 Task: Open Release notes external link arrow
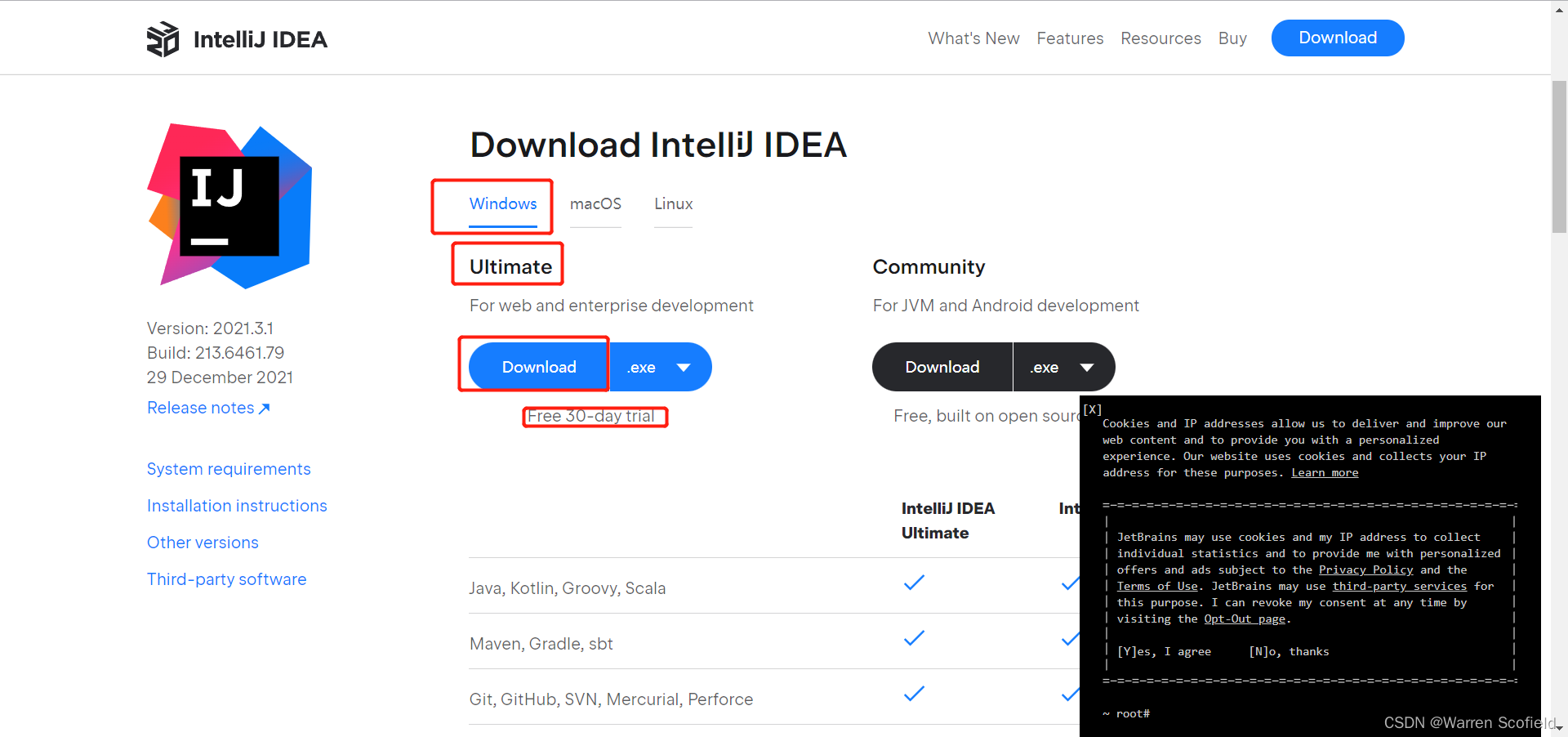[264, 408]
